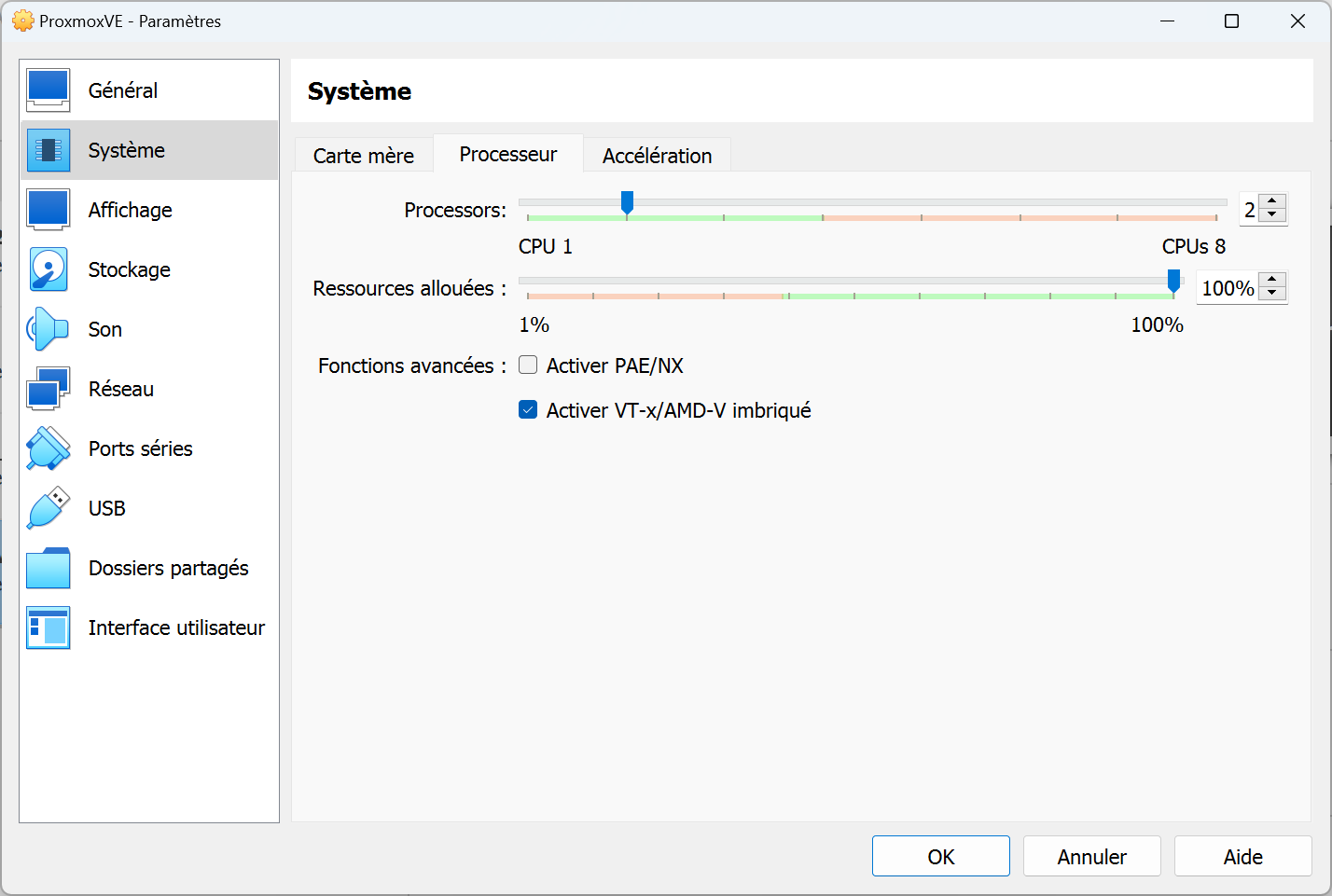Open the Accélération tab
This screenshot has height=896, width=1332.
tap(657, 155)
